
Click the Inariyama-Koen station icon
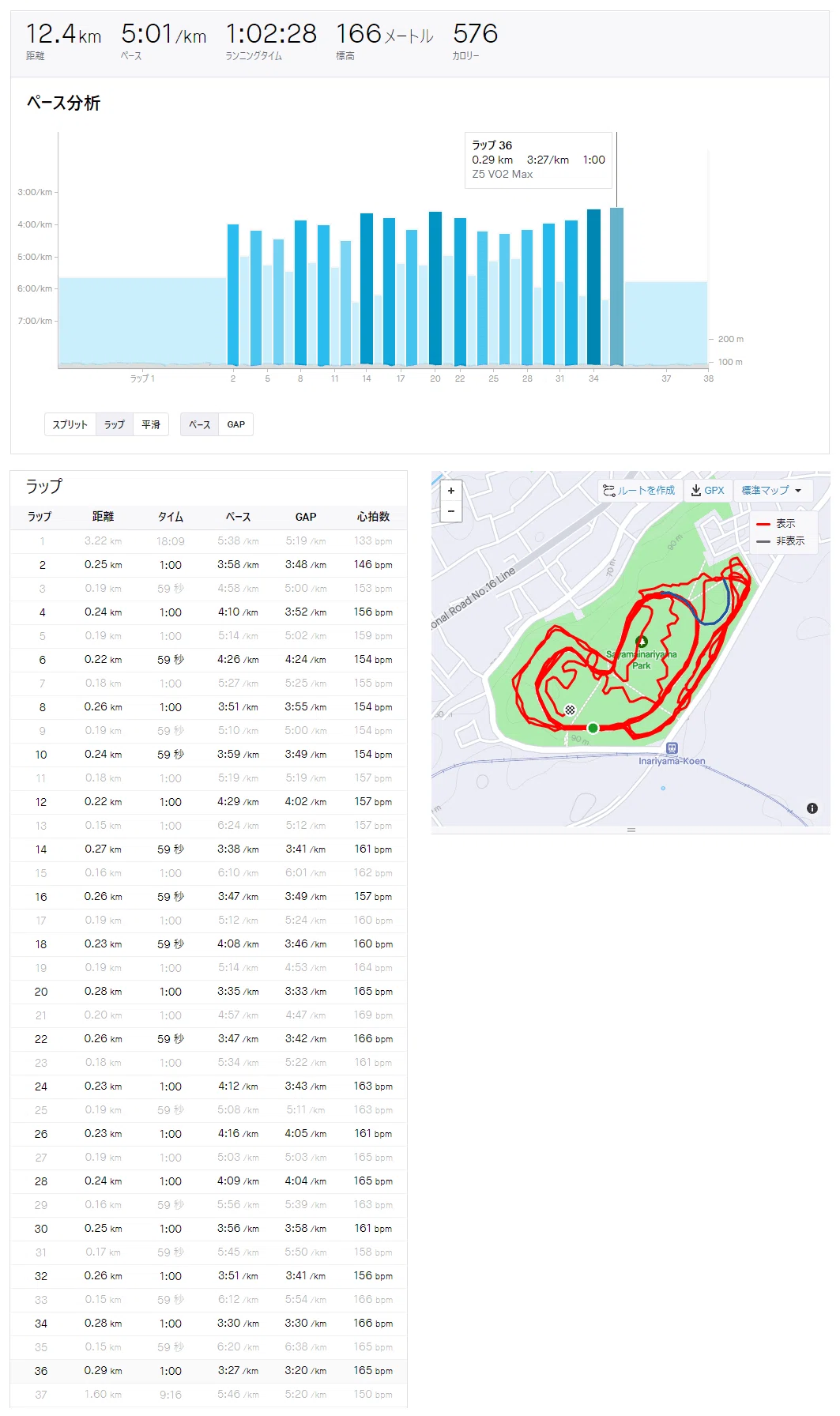672,748
